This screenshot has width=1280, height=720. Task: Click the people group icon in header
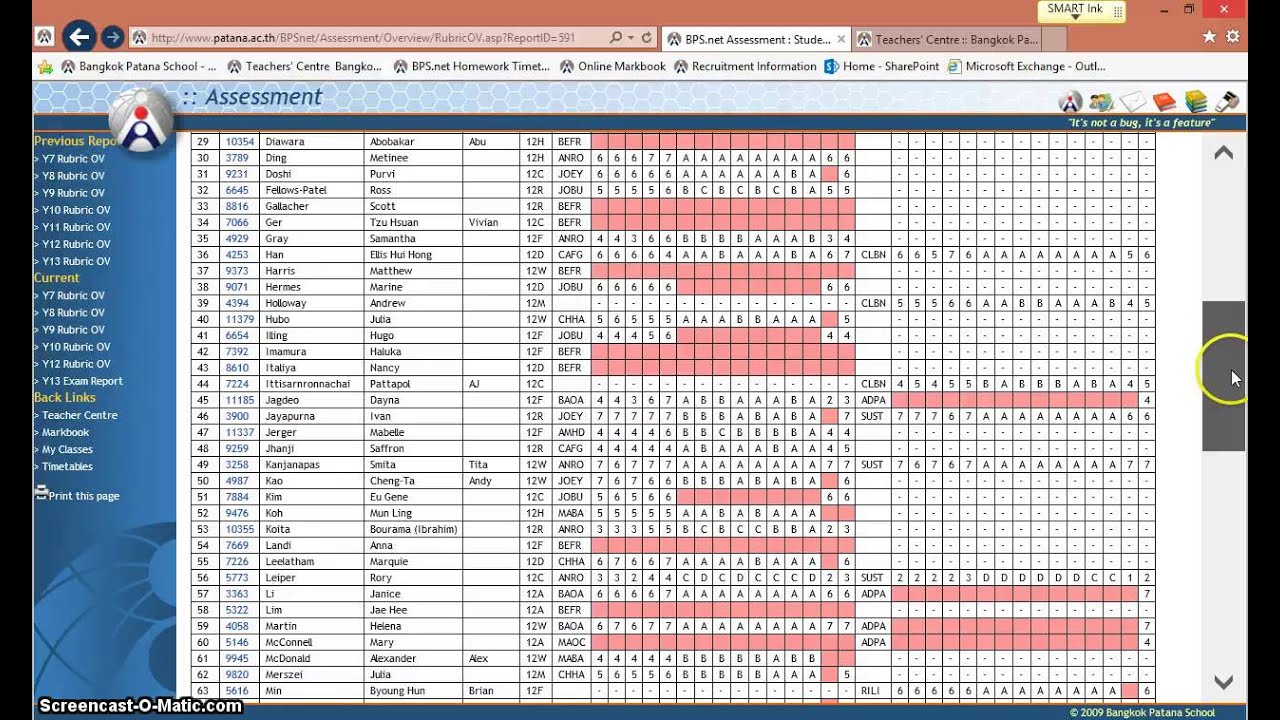point(1101,102)
